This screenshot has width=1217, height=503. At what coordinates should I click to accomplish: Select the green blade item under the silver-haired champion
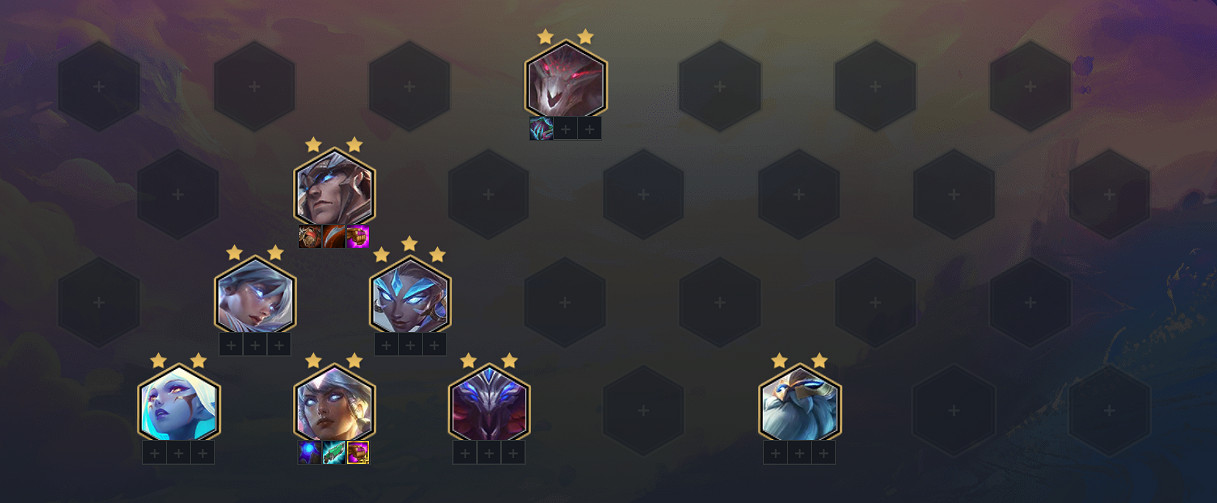tap(334, 453)
